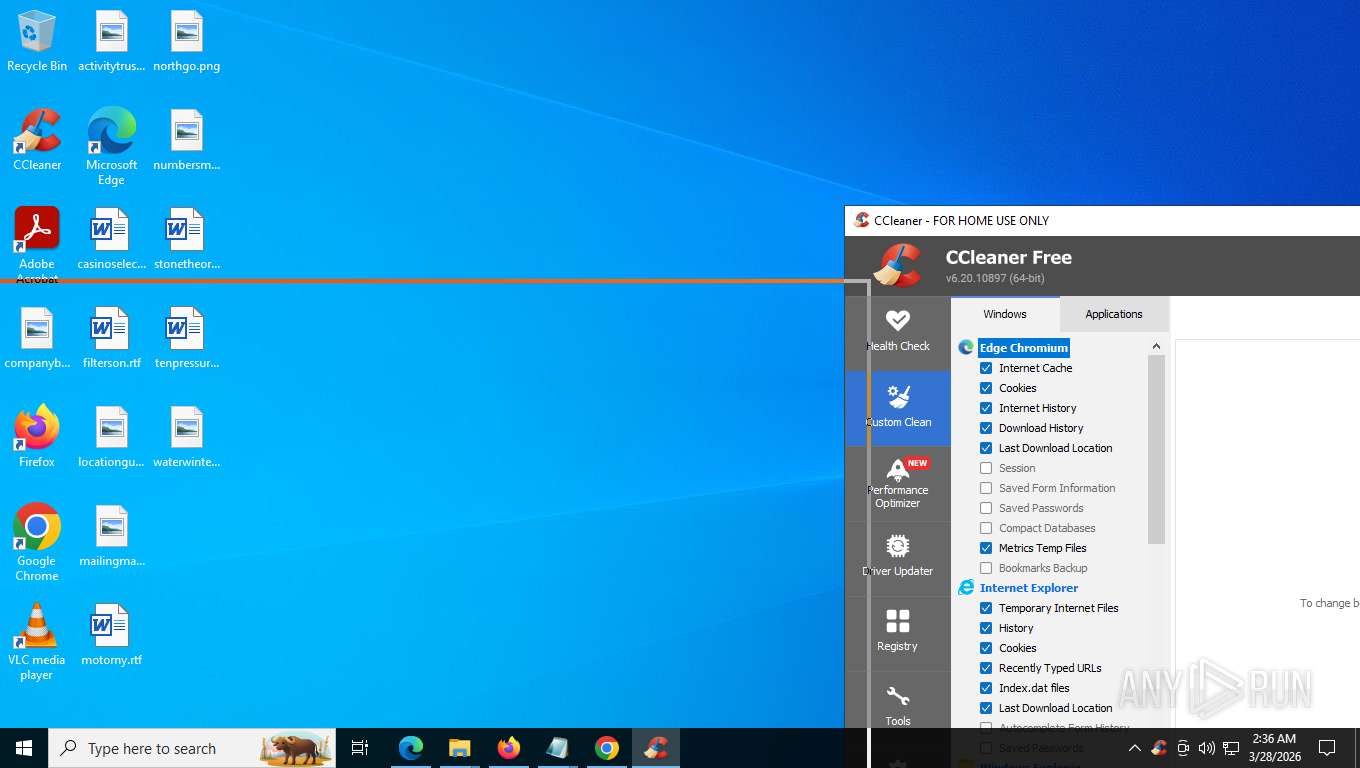Open Recycle Bin on desktop
This screenshot has height=768, width=1360.
click(37, 42)
